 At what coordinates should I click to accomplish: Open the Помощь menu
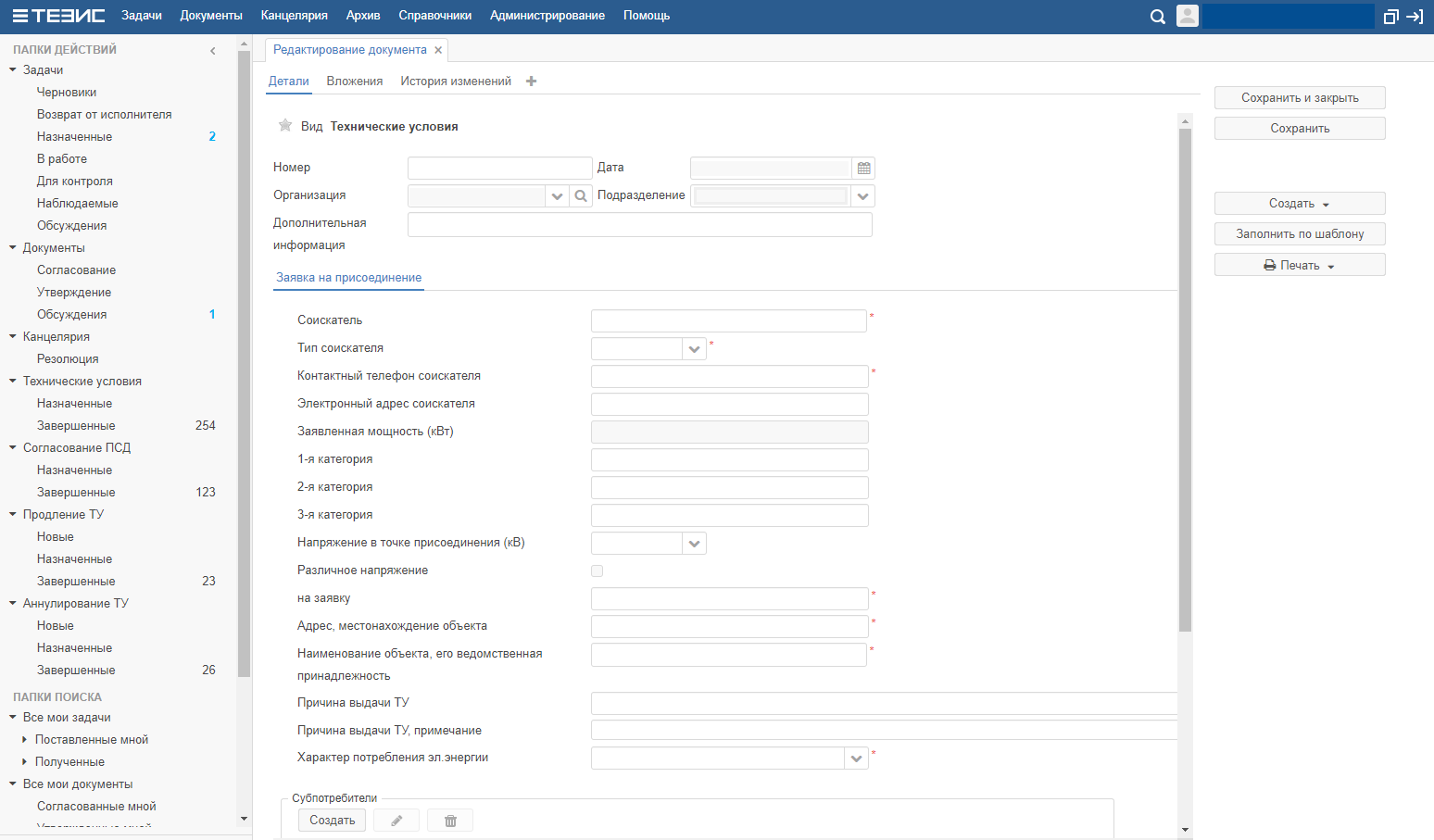(647, 16)
